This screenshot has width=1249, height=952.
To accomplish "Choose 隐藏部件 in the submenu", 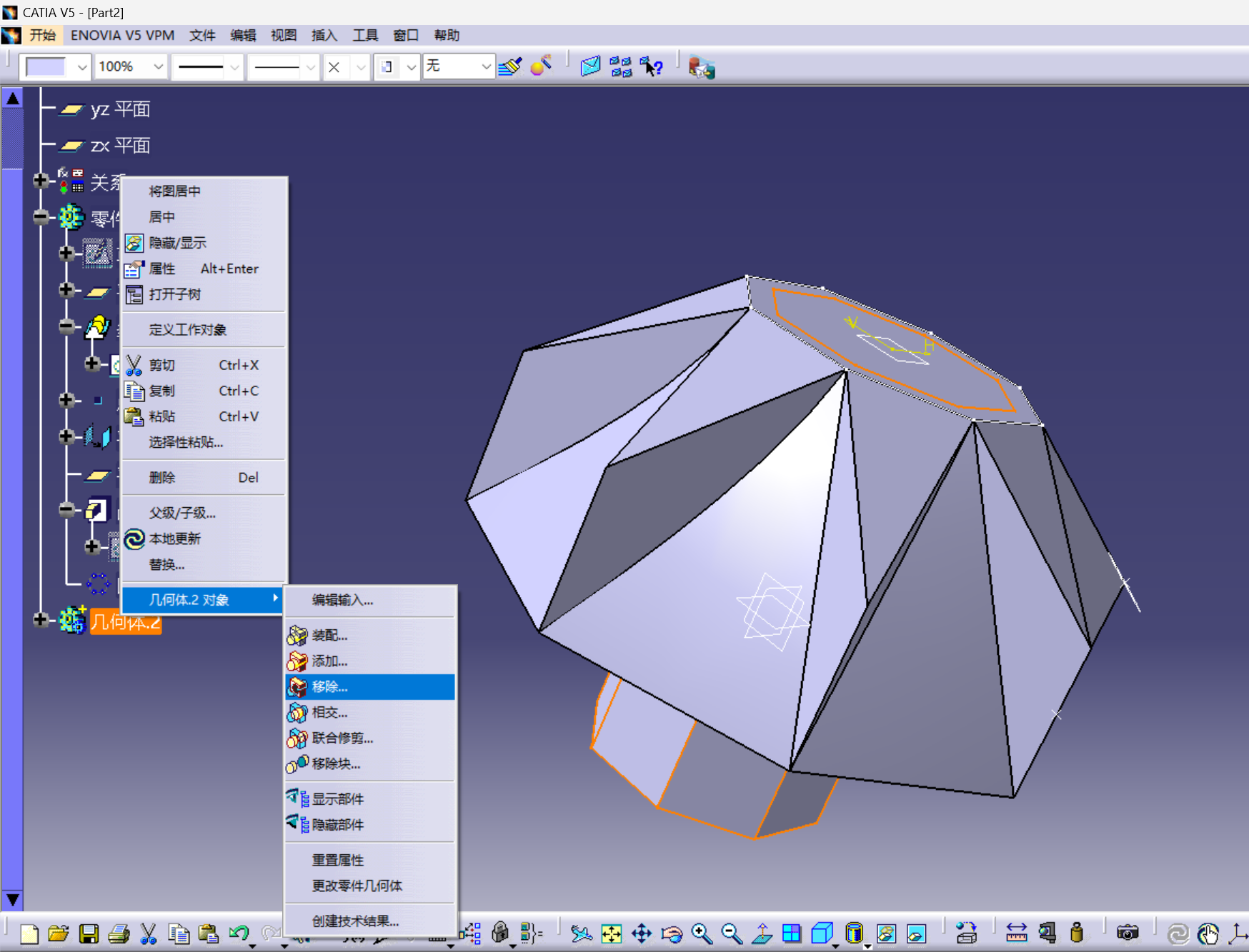I will (370, 824).
